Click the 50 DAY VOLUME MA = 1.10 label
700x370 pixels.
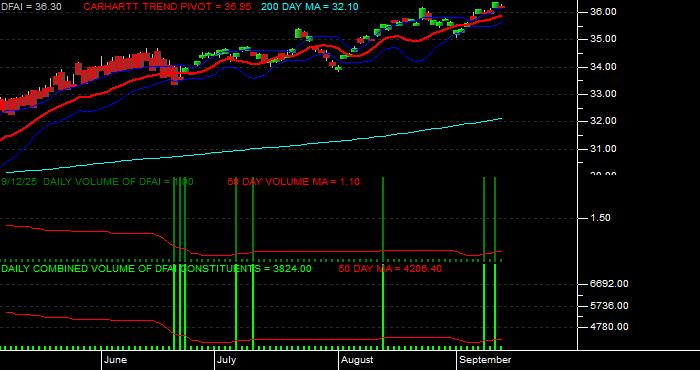click(x=293, y=182)
